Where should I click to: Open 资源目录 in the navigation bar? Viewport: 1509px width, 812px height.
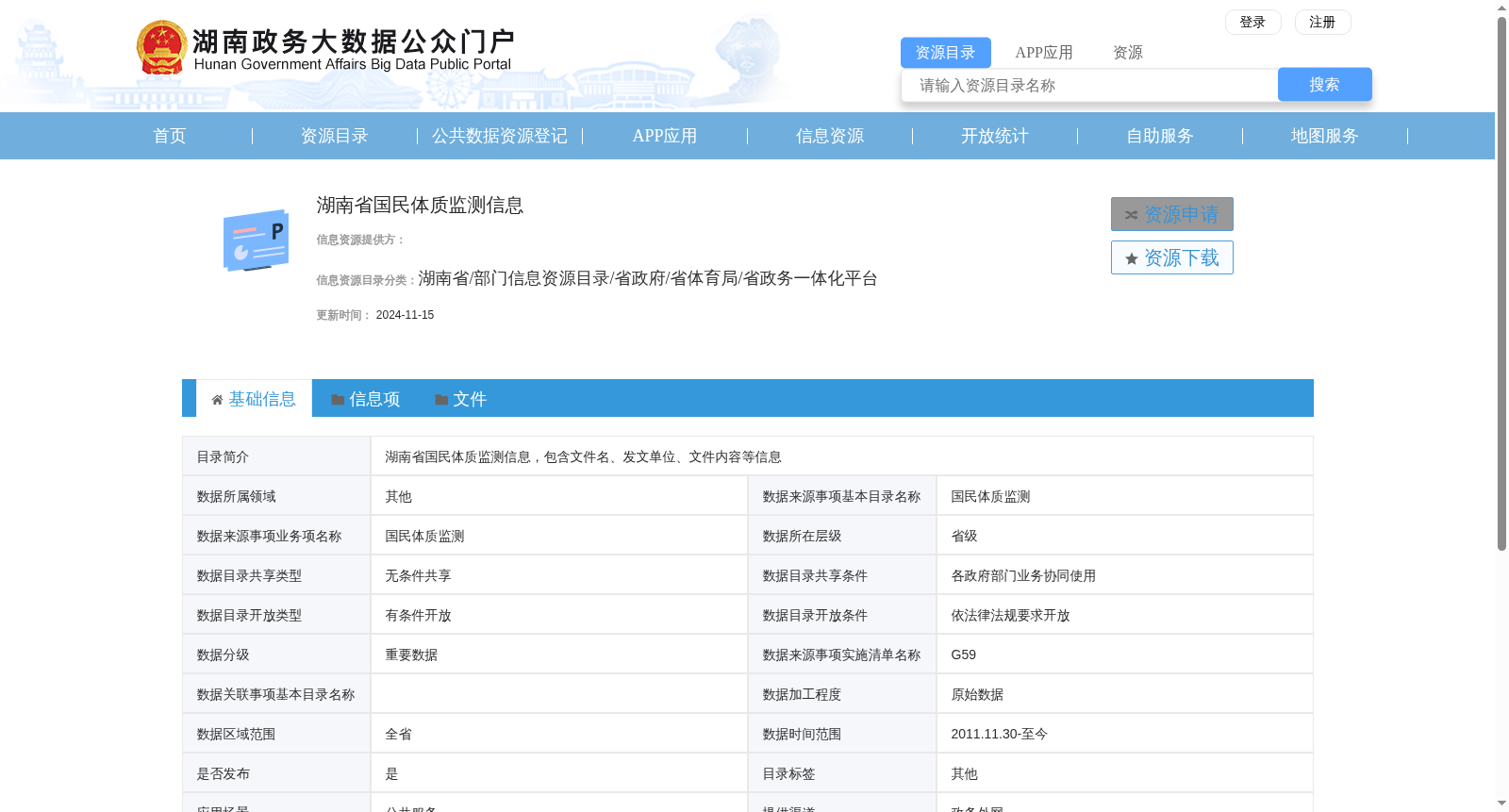pyautogui.click(x=335, y=136)
